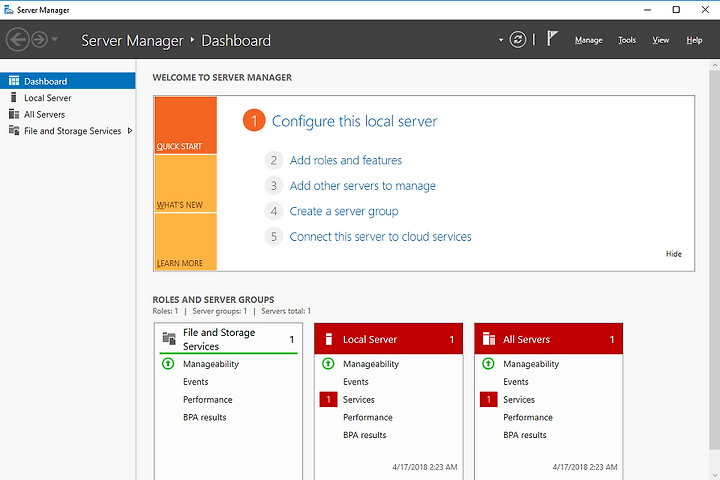Screen dimensions: 720x480
Task: Click File and Storage Services tile icon
Action: 169,339
